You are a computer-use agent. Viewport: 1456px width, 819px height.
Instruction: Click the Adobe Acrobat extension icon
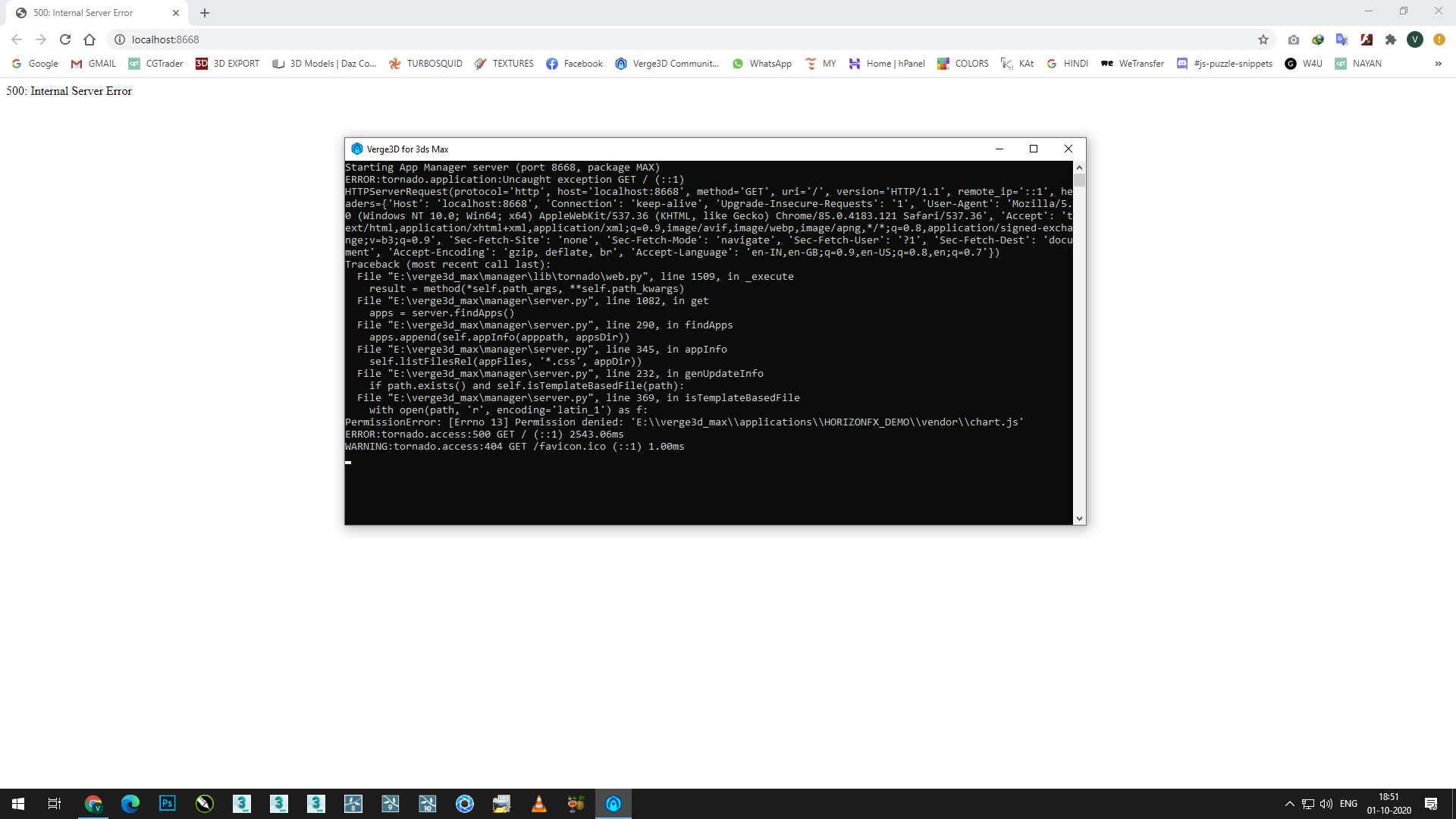pyautogui.click(x=1367, y=39)
